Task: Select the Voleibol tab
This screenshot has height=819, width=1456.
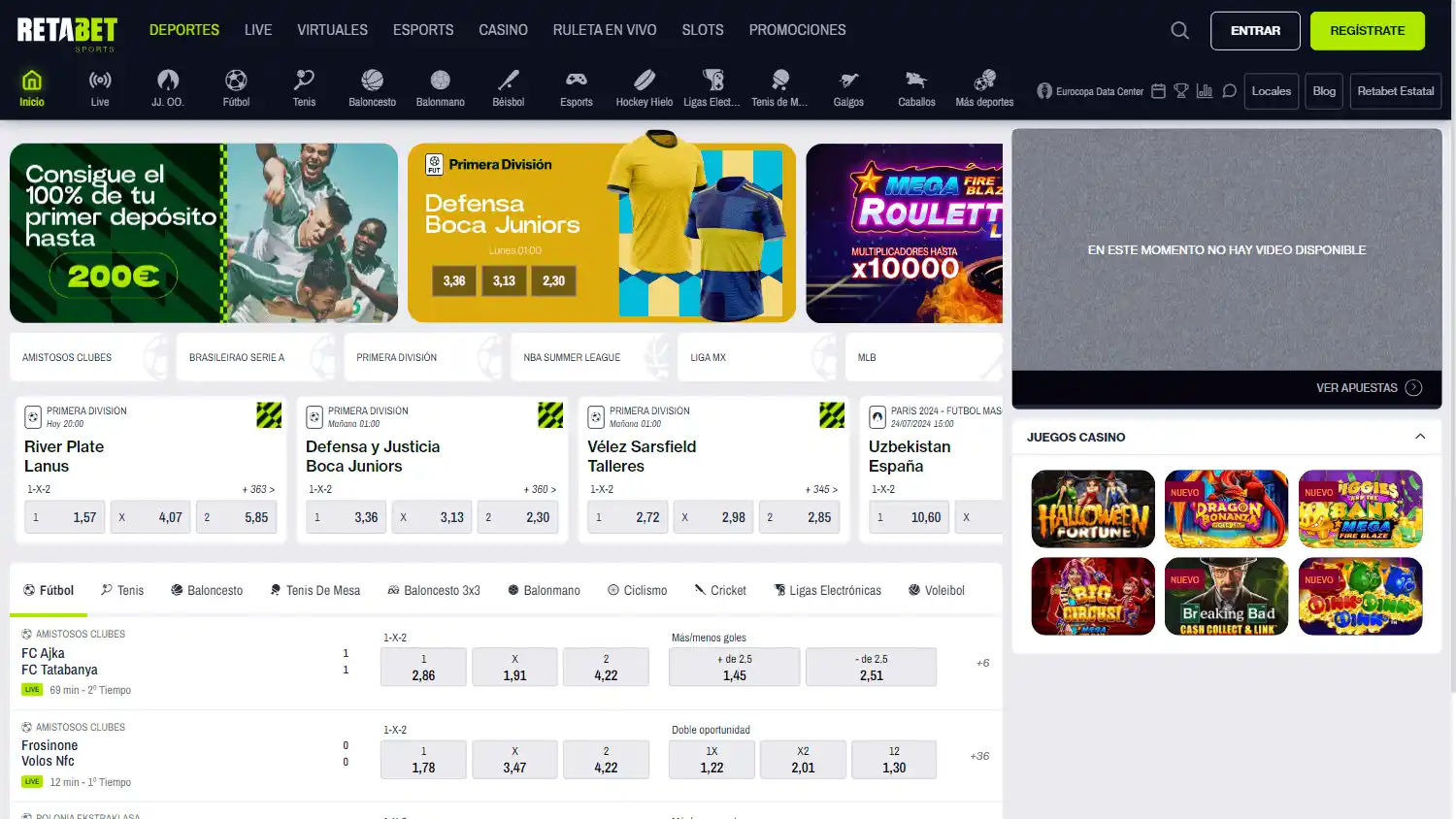Action: [x=936, y=590]
